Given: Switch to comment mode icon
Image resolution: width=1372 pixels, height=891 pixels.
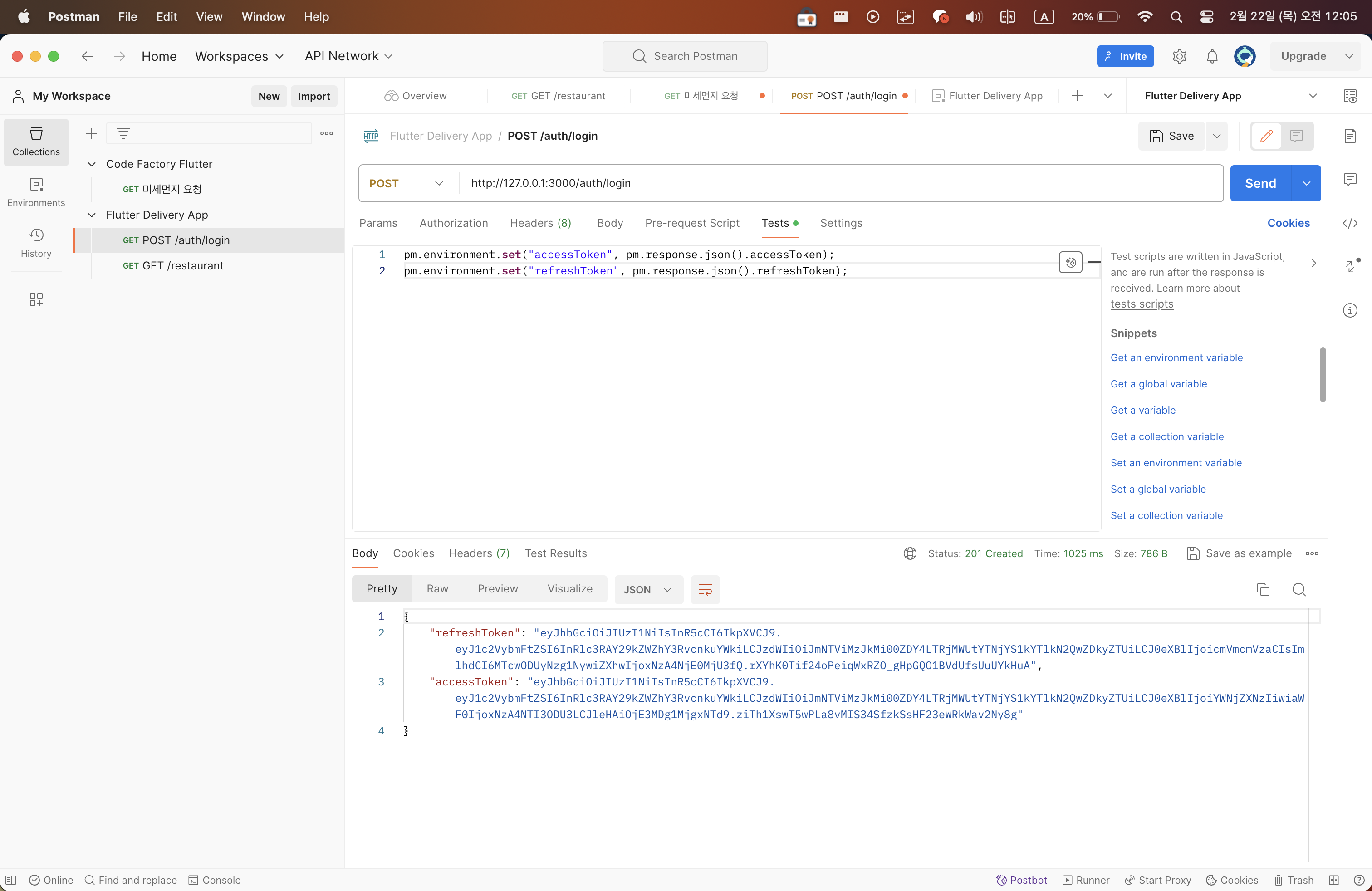Looking at the screenshot, I should 1297,136.
